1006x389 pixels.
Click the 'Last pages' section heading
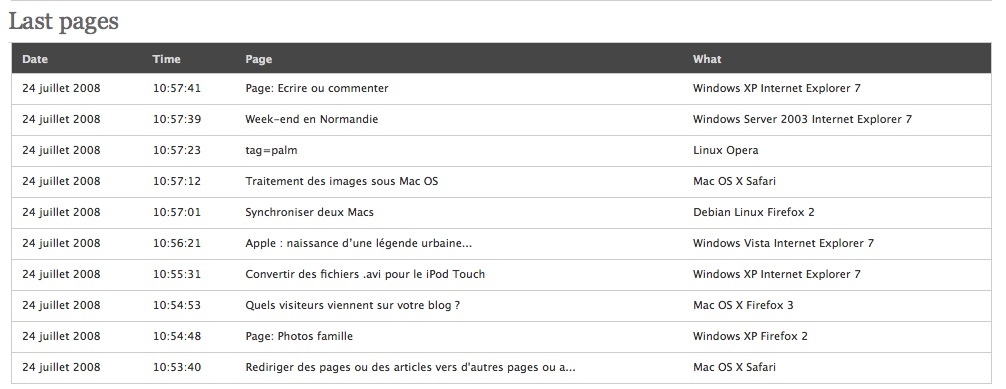click(64, 22)
